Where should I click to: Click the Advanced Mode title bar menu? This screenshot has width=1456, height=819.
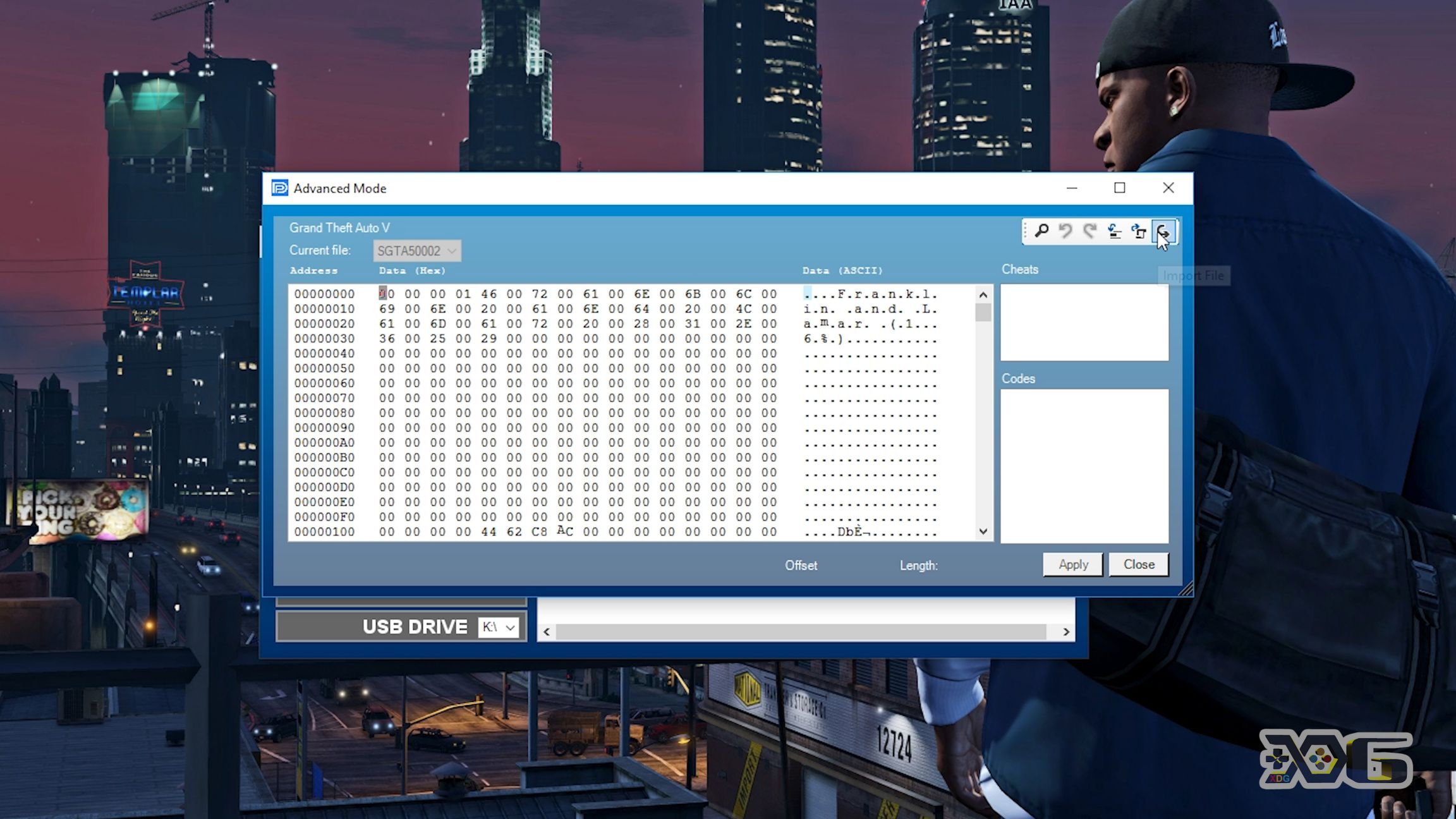click(x=280, y=188)
